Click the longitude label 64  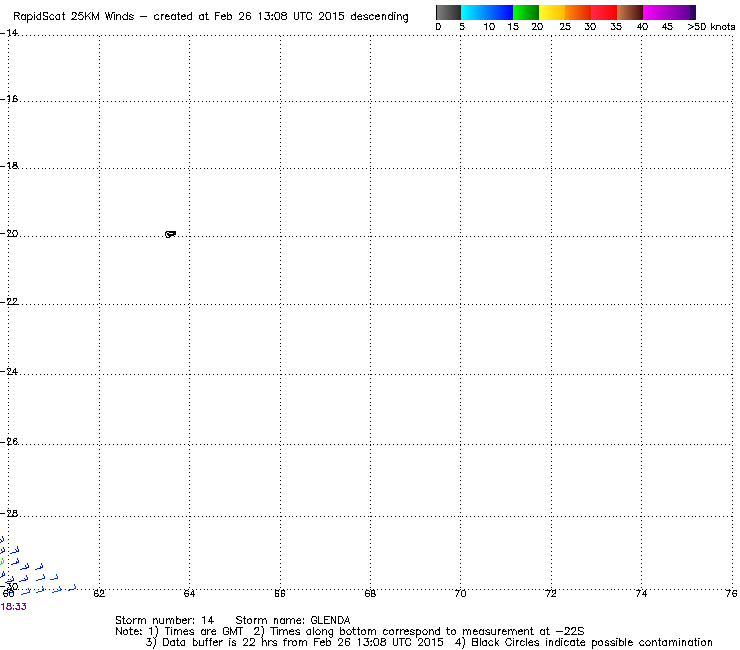click(x=189, y=594)
